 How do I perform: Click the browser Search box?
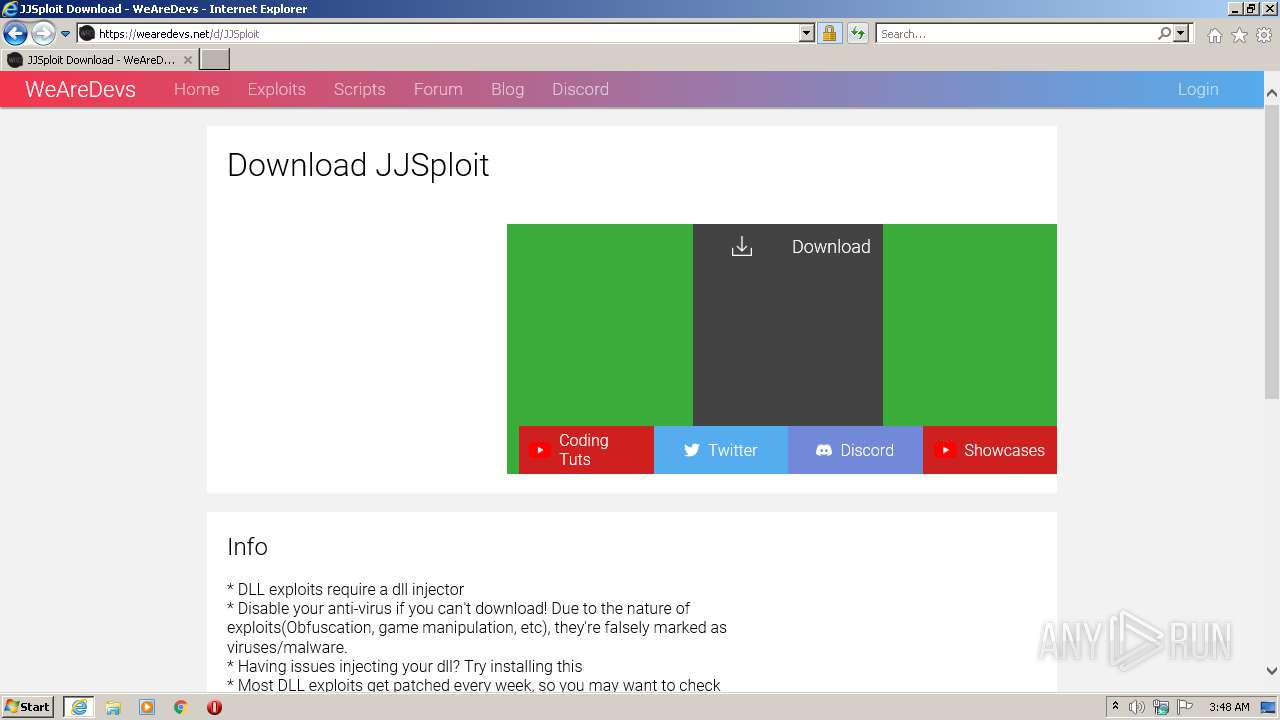tap(1016, 33)
